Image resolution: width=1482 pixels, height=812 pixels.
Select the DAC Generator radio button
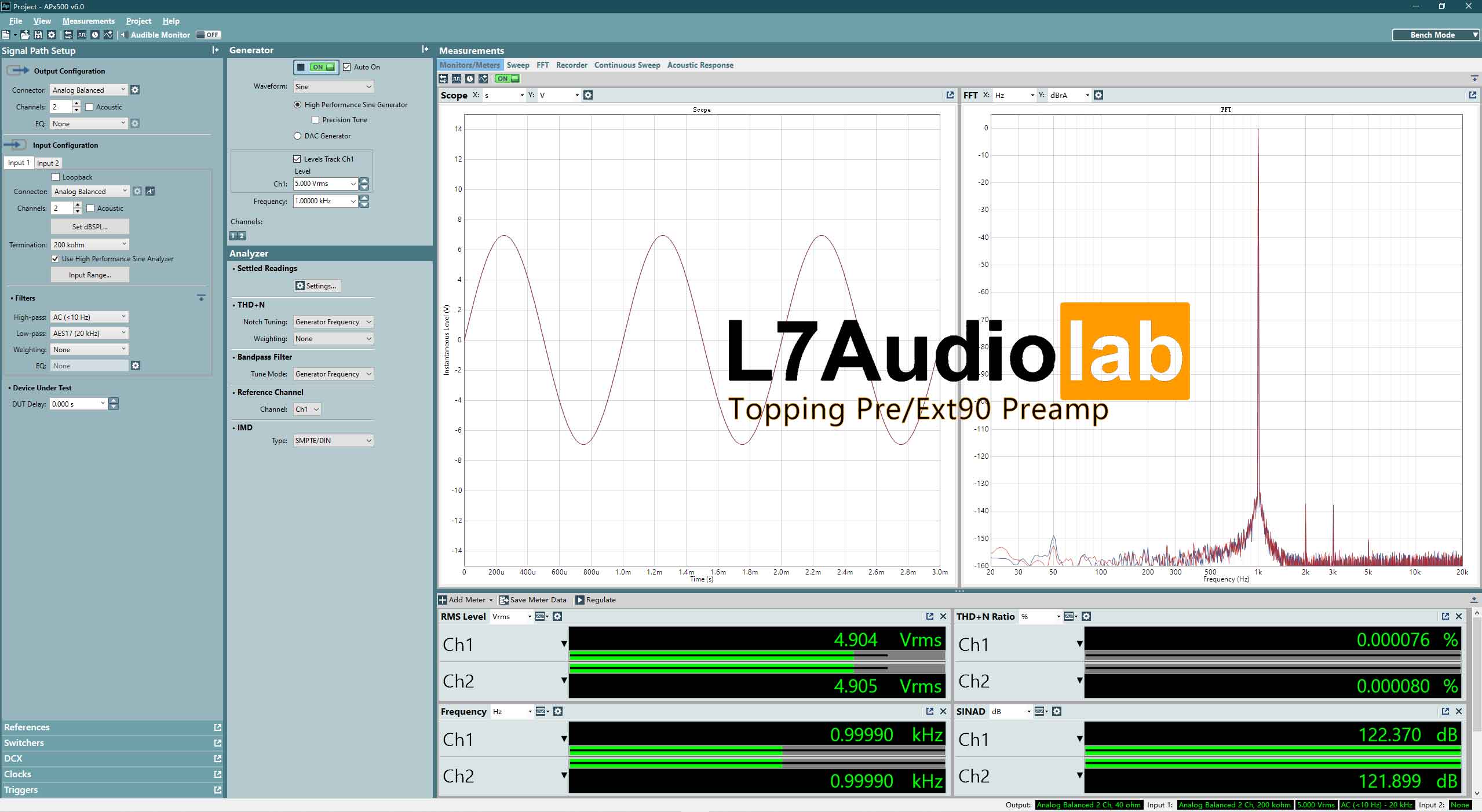click(x=298, y=136)
